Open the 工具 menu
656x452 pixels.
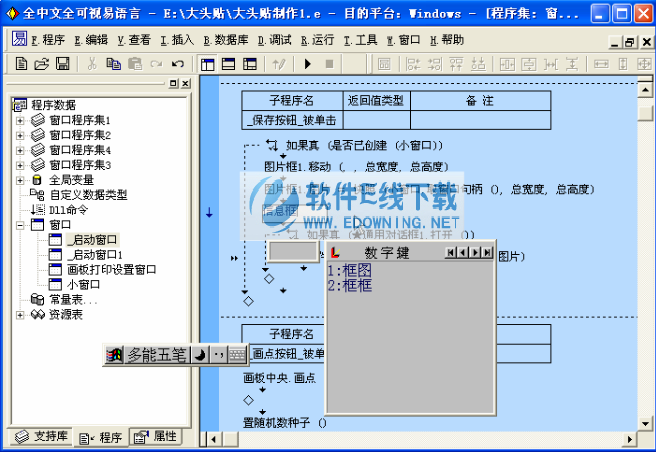pyautogui.click(x=361, y=40)
